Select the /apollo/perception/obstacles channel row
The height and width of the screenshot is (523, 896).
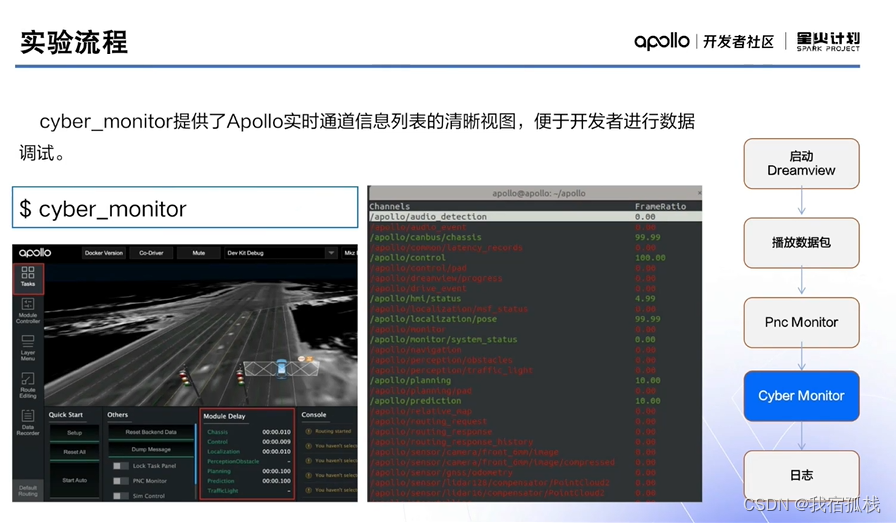pos(535,360)
